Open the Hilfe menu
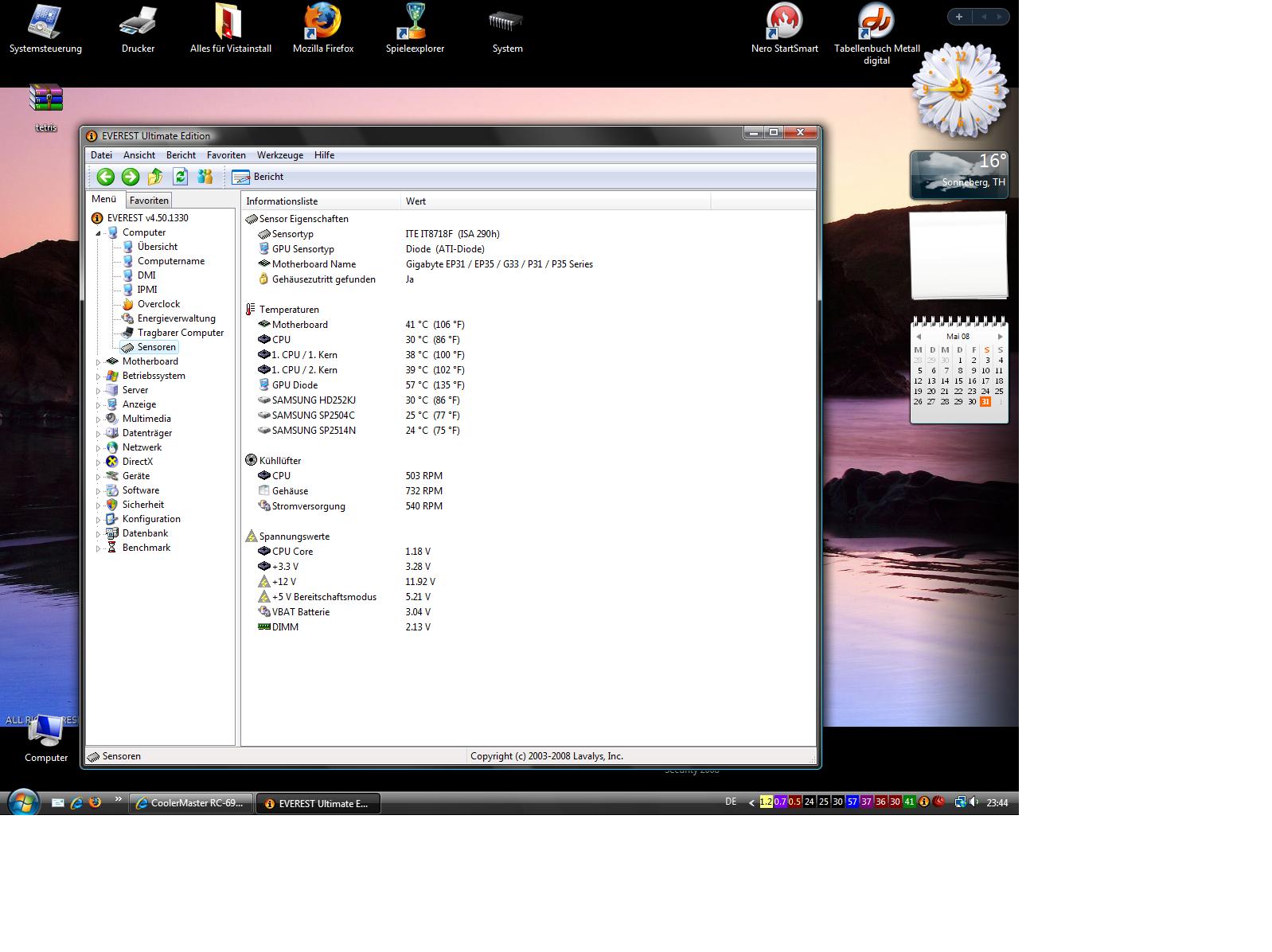Screen dimensions: 1272x952 click(x=324, y=155)
